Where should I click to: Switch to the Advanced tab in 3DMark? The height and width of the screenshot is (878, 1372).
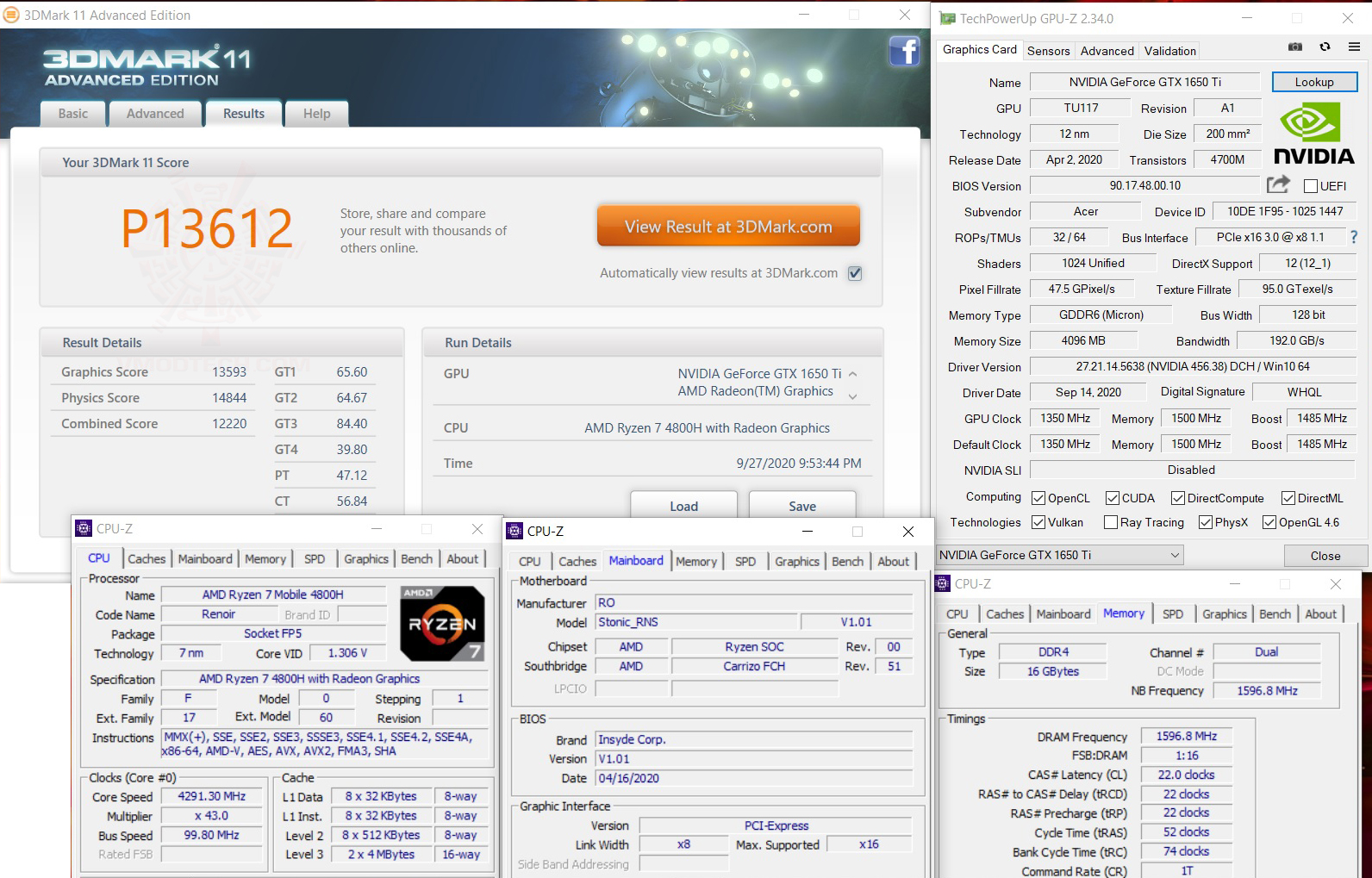click(x=155, y=114)
